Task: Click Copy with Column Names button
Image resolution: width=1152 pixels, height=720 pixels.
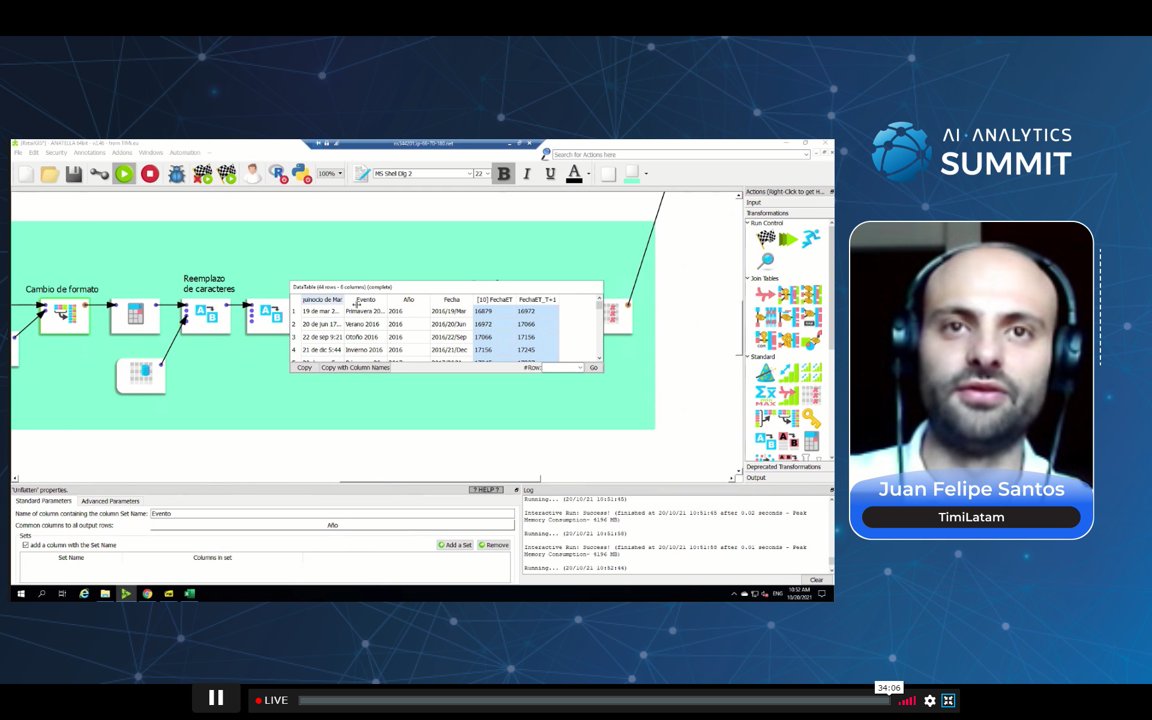Action: (355, 367)
